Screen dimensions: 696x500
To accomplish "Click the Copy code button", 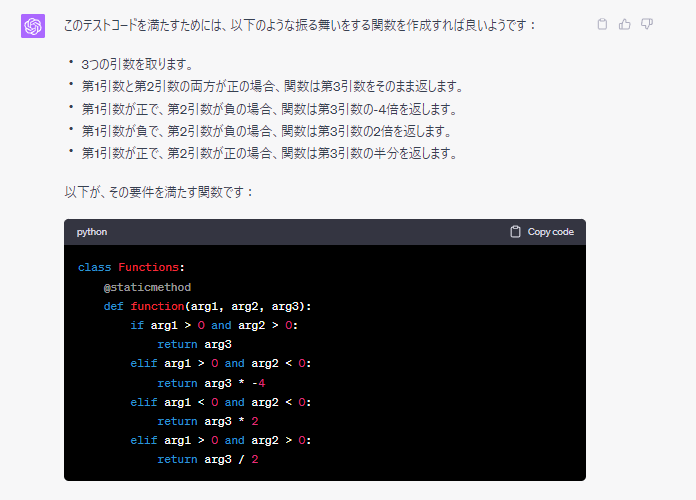I will click(542, 232).
